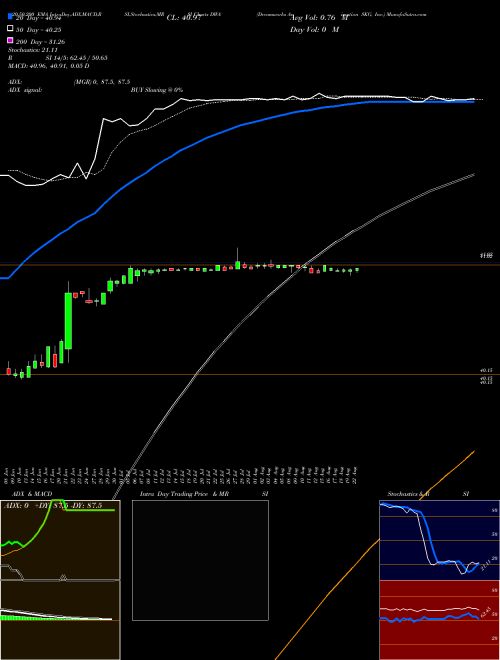Click the Avg Vol 0.76 M label

pyautogui.click(x=319, y=18)
